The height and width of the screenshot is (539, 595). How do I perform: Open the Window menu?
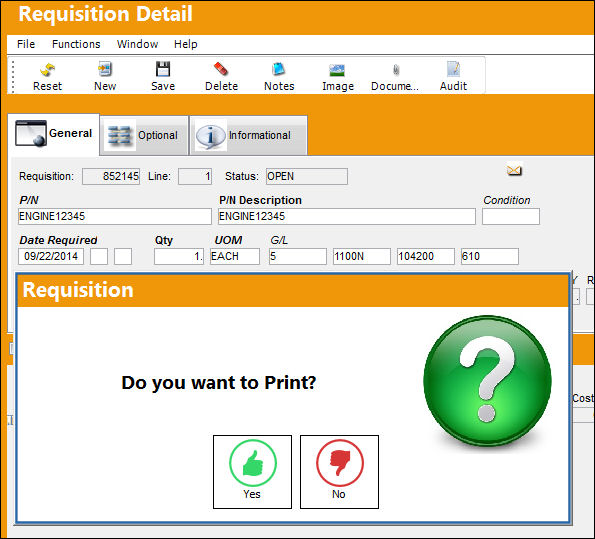click(137, 44)
